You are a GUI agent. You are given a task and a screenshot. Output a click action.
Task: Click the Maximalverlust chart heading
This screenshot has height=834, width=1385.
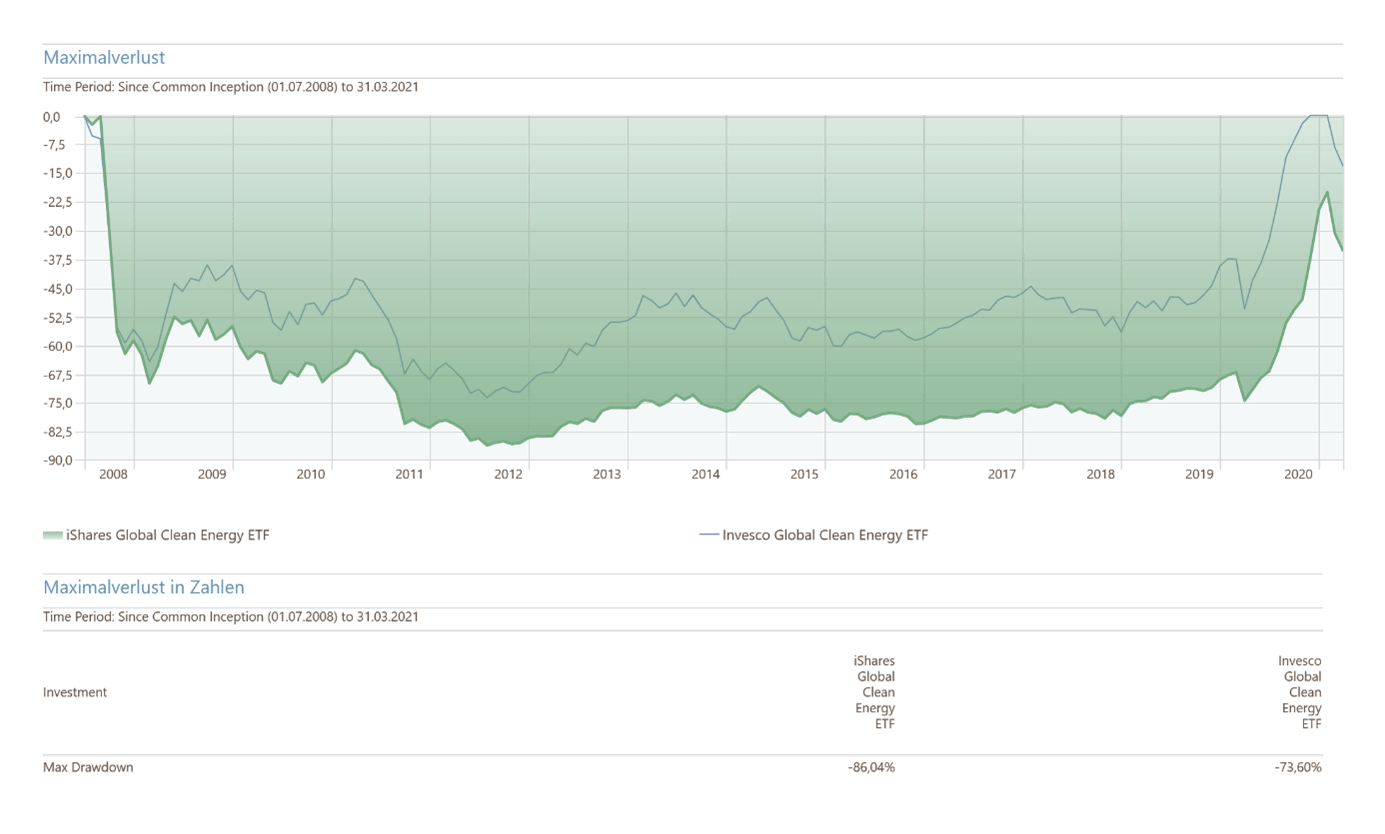pos(104,57)
